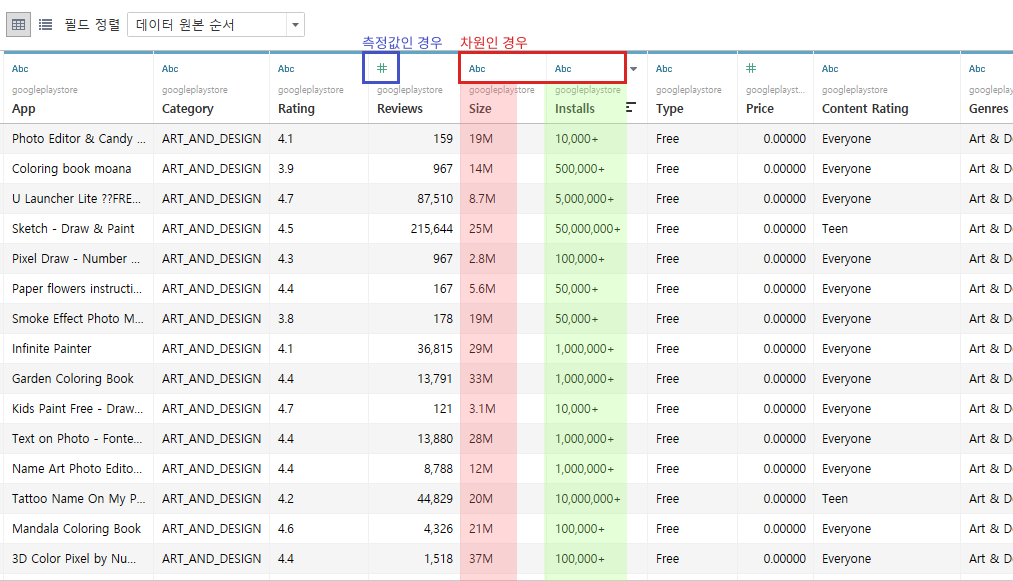The image size is (1013, 581).
Task: Click Abc type icon of Installs field
Action: 563,69
